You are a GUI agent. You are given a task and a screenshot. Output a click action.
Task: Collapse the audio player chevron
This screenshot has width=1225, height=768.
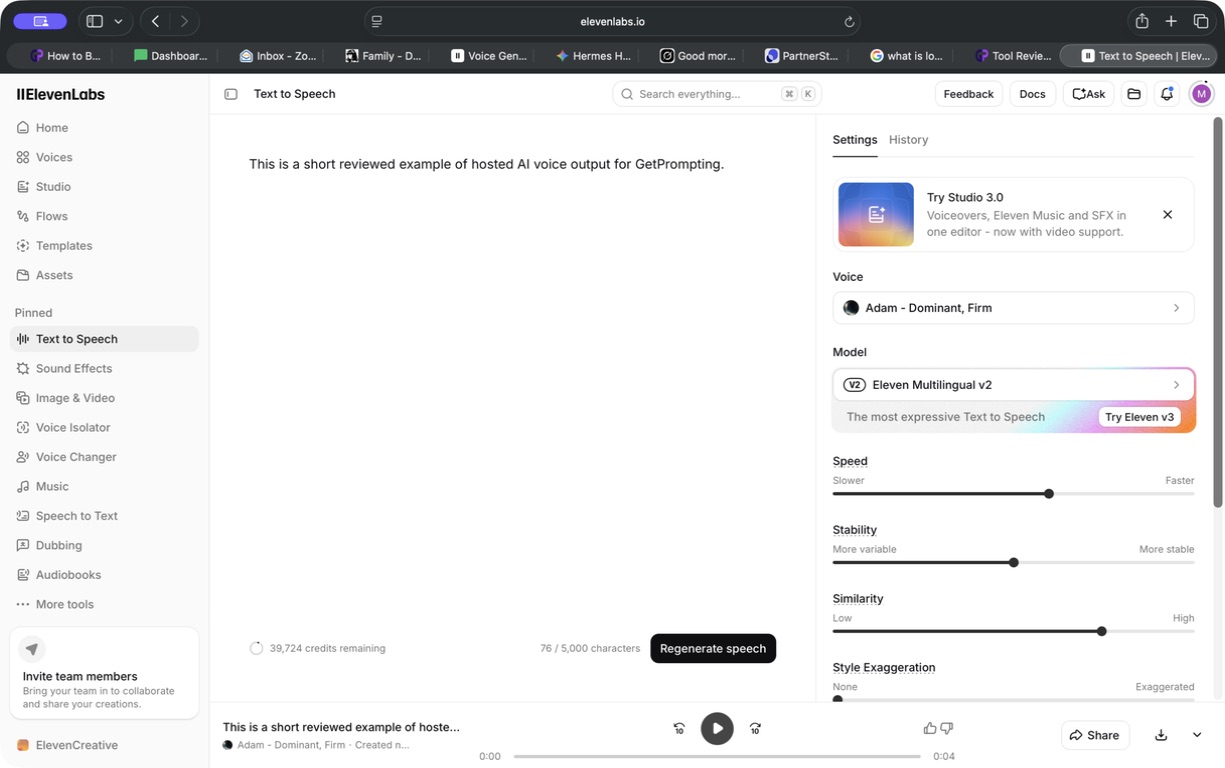click(x=1197, y=735)
